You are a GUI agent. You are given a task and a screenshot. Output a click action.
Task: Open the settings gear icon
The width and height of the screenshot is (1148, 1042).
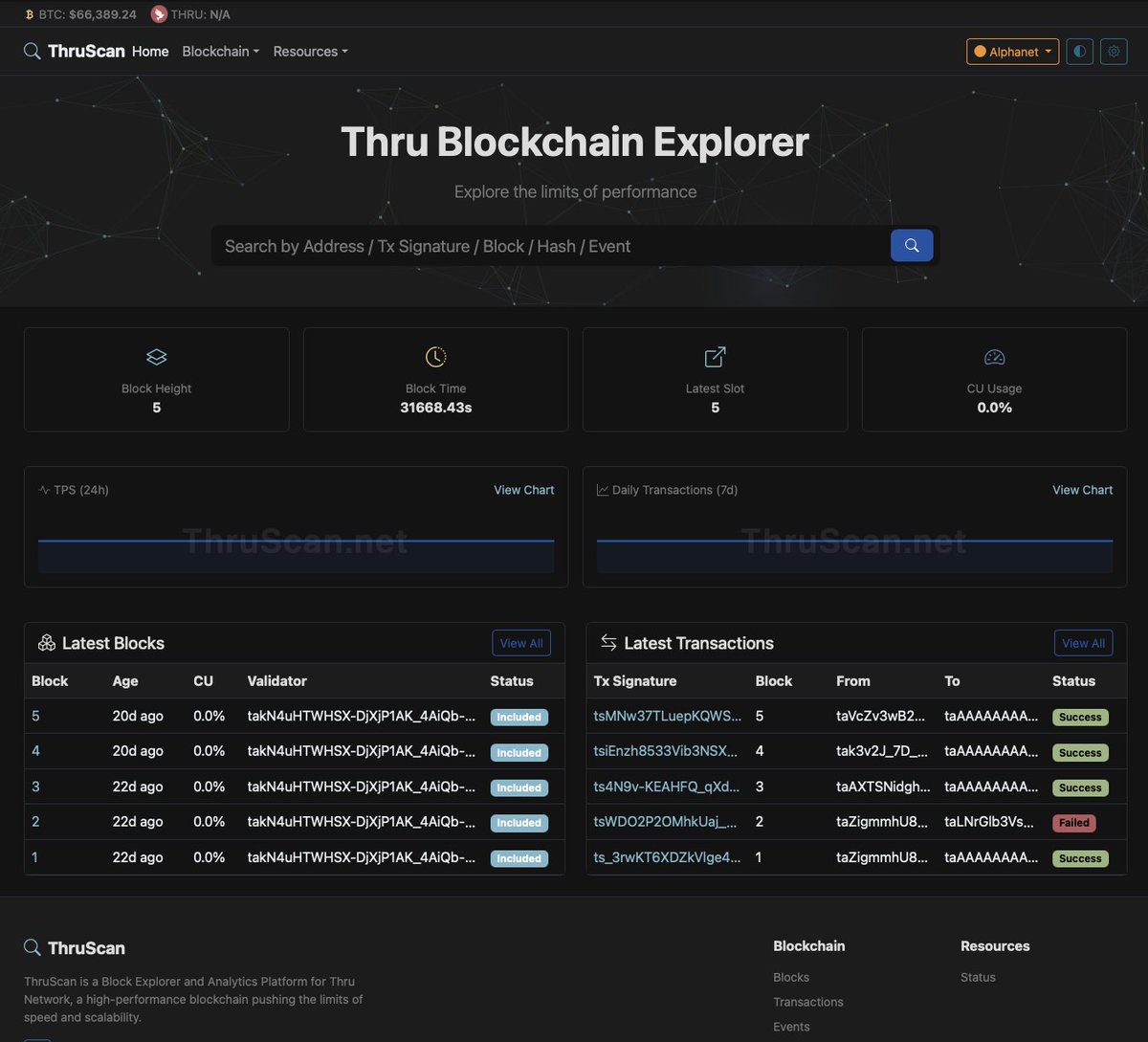click(1114, 51)
